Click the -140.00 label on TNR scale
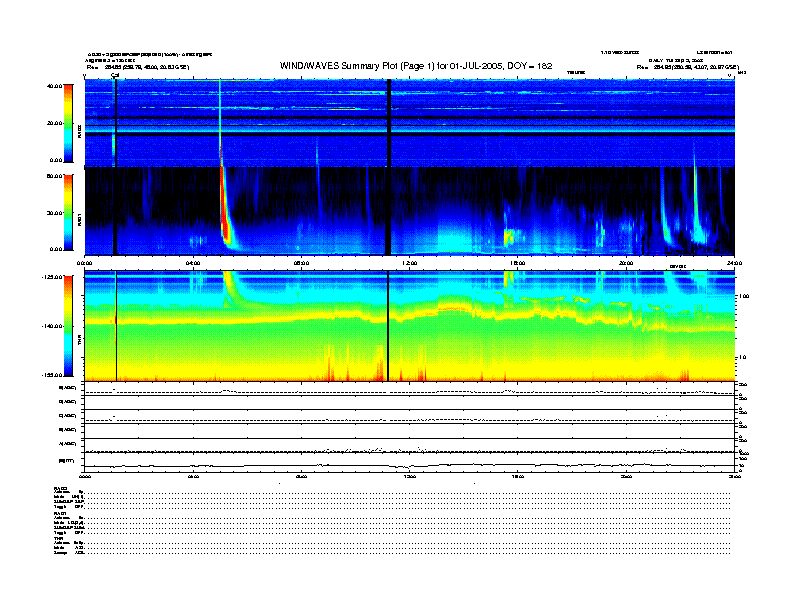This screenshot has height=612, width=792. tap(52, 326)
